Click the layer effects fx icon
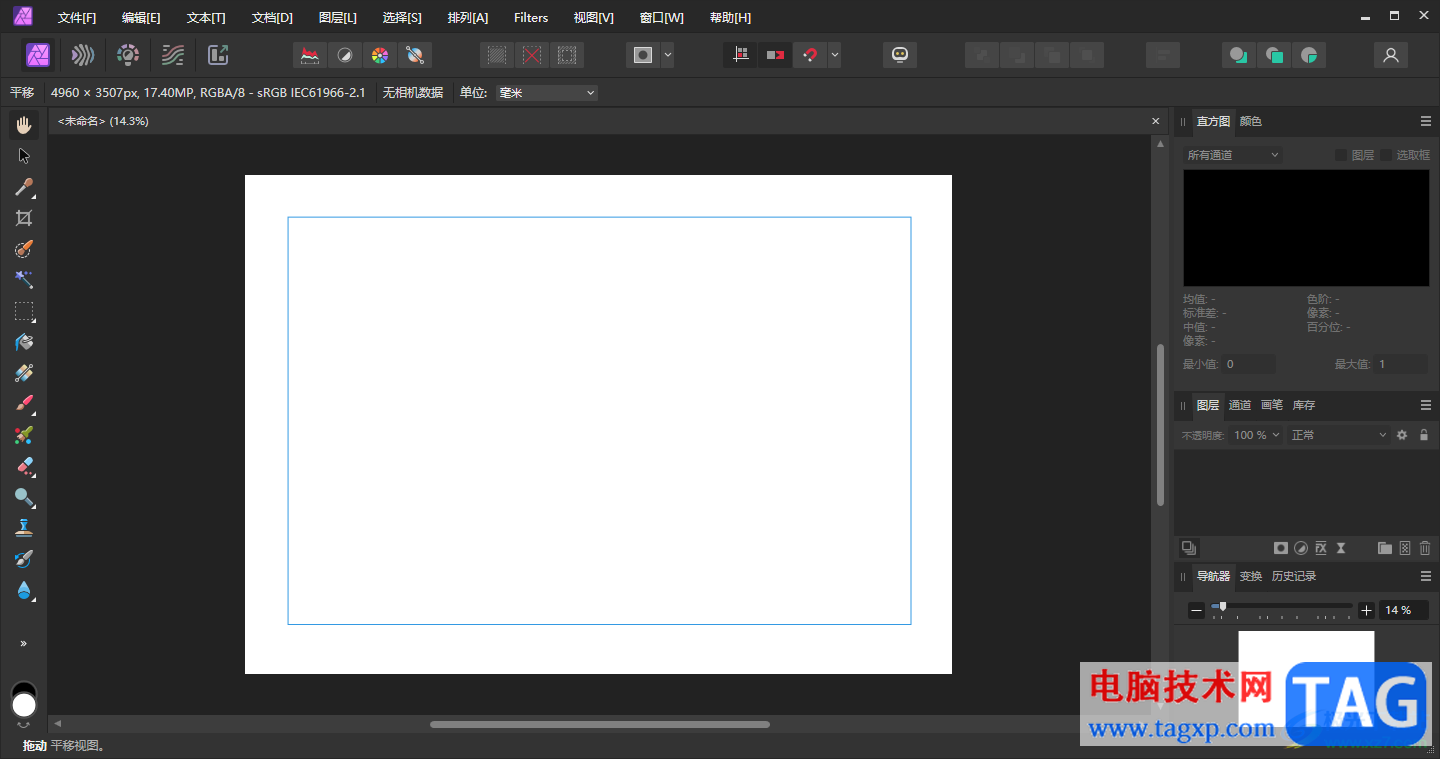Image resolution: width=1440 pixels, height=759 pixels. pyautogui.click(x=1321, y=548)
